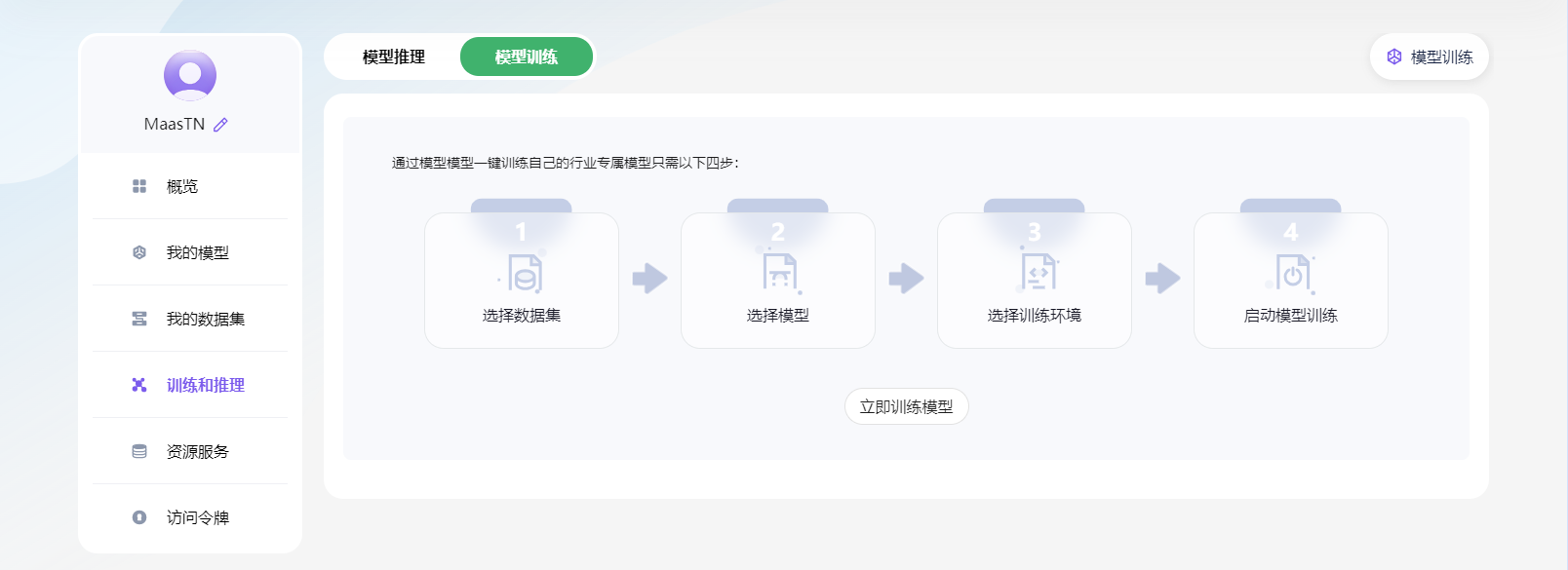Go to 资源服务 menu item
The width and height of the screenshot is (1568, 570).
198,451
